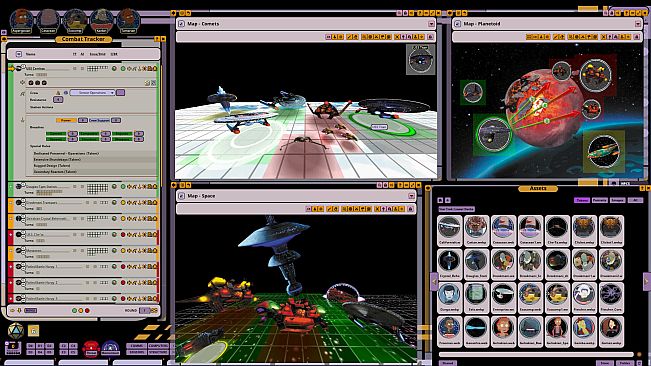
Task: Toggle the first small checkbox on USS Cerritos row
Action: tap(75, 68)
